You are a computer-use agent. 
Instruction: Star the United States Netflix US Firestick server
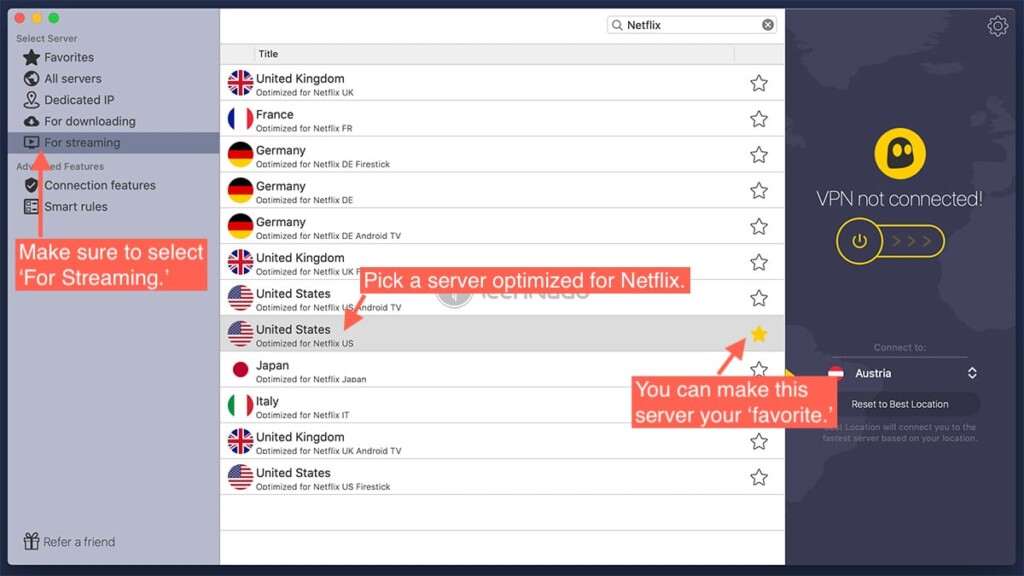point(758,477)
